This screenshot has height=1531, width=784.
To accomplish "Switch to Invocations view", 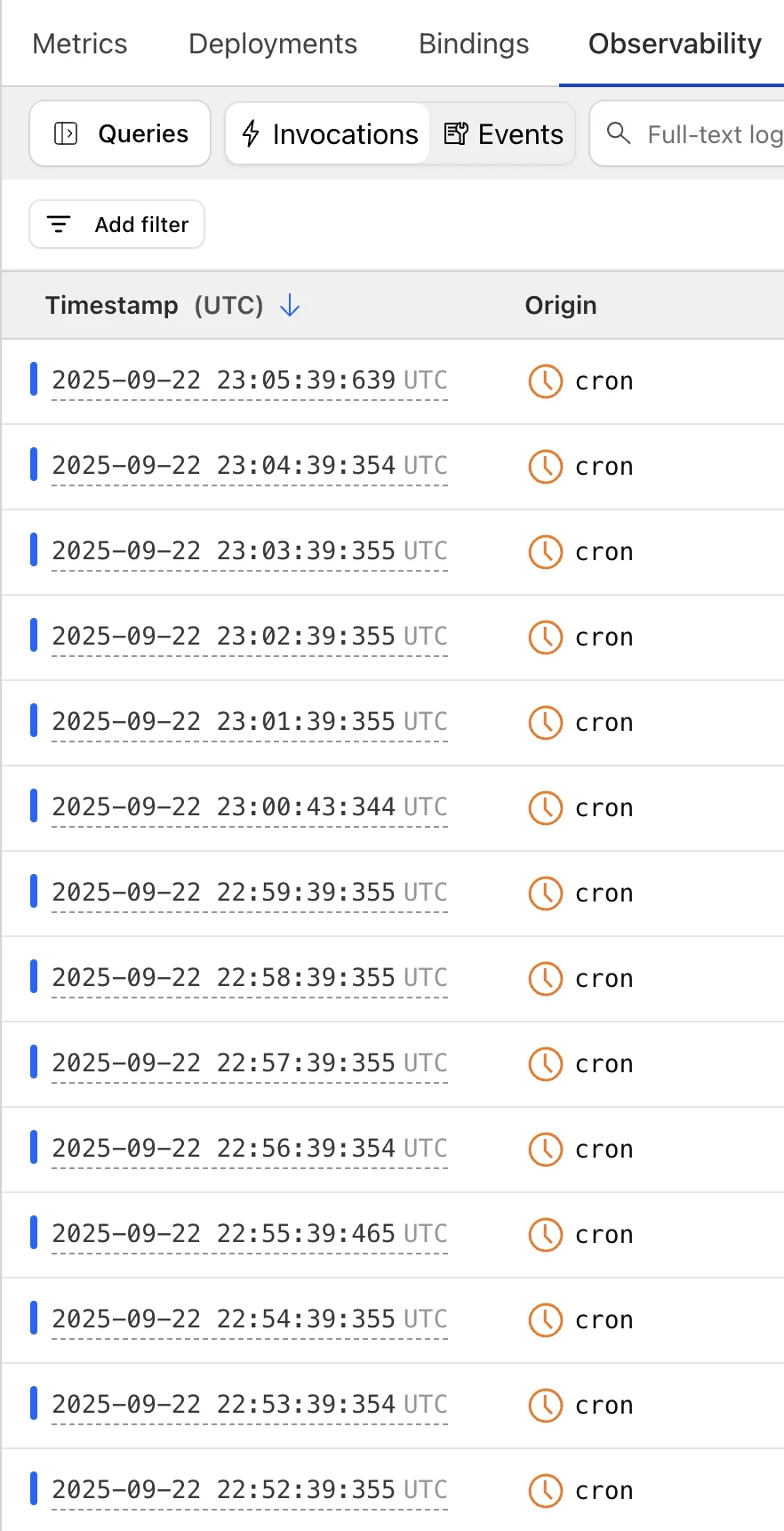I will coord(329,133).
